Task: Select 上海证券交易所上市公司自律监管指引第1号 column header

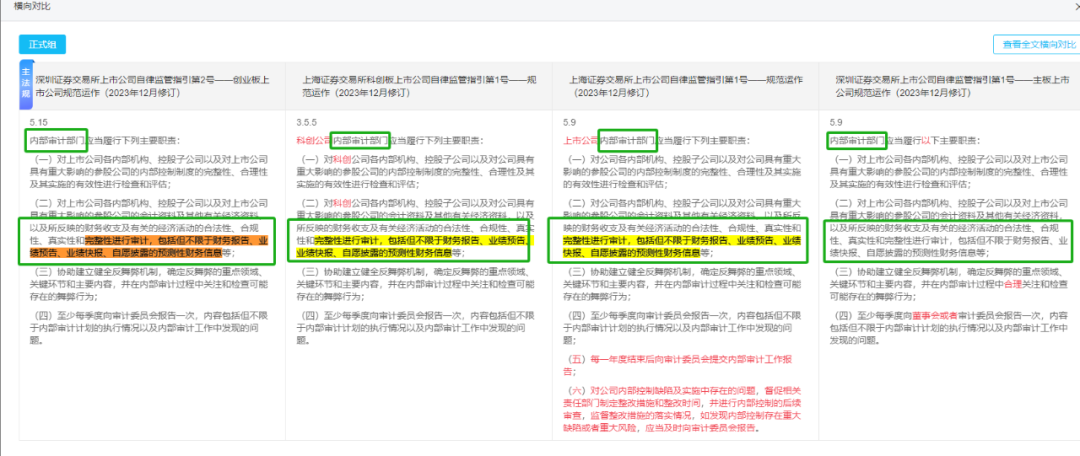Action: point(685,85)
